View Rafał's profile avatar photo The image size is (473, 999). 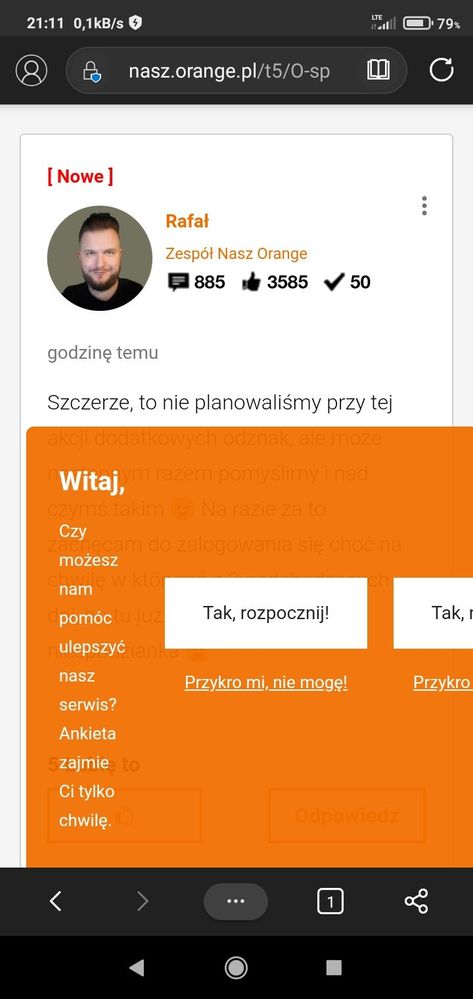(x=99, y=258)
